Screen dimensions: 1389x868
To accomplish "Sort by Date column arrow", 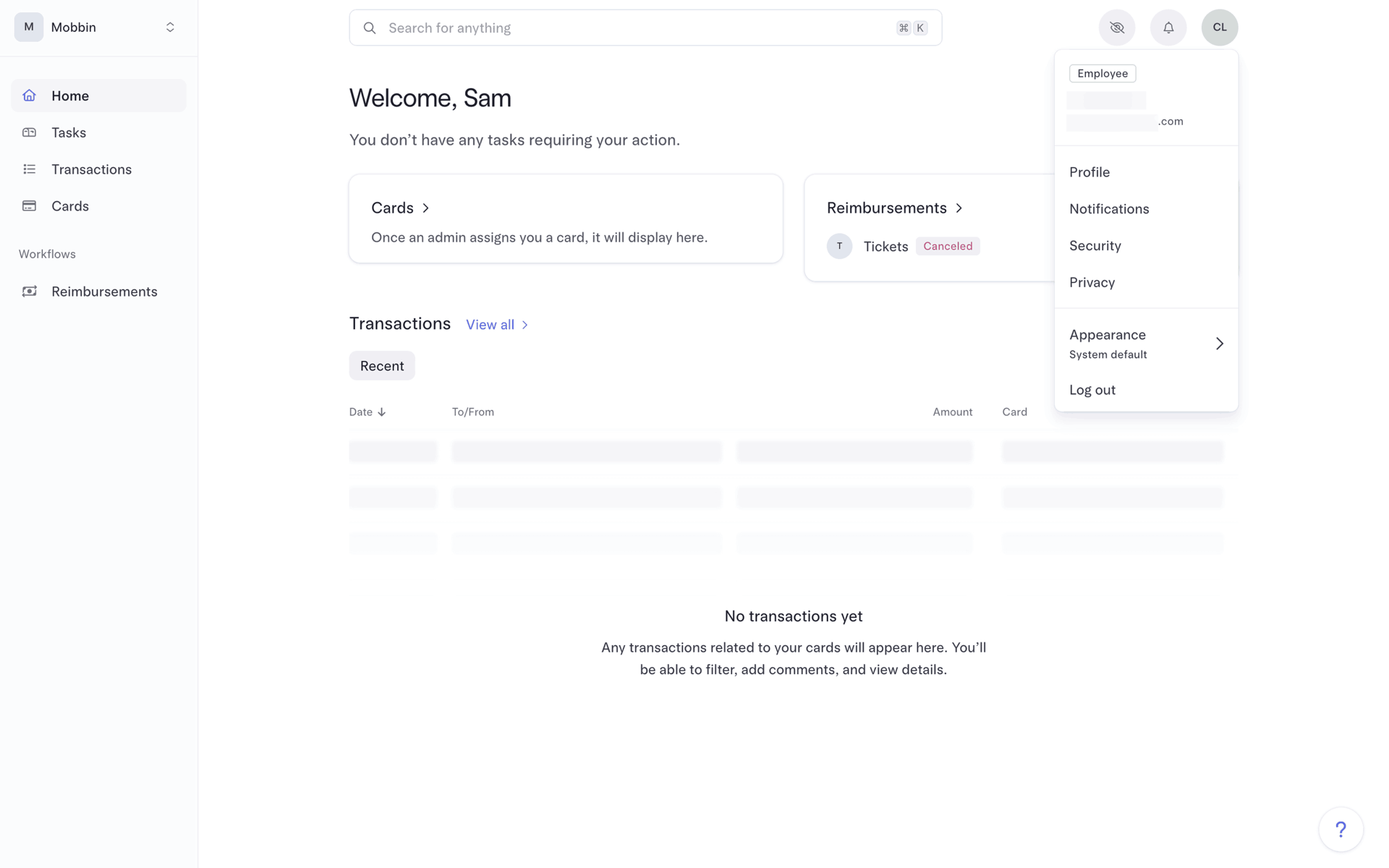I will tap(381, 412).
